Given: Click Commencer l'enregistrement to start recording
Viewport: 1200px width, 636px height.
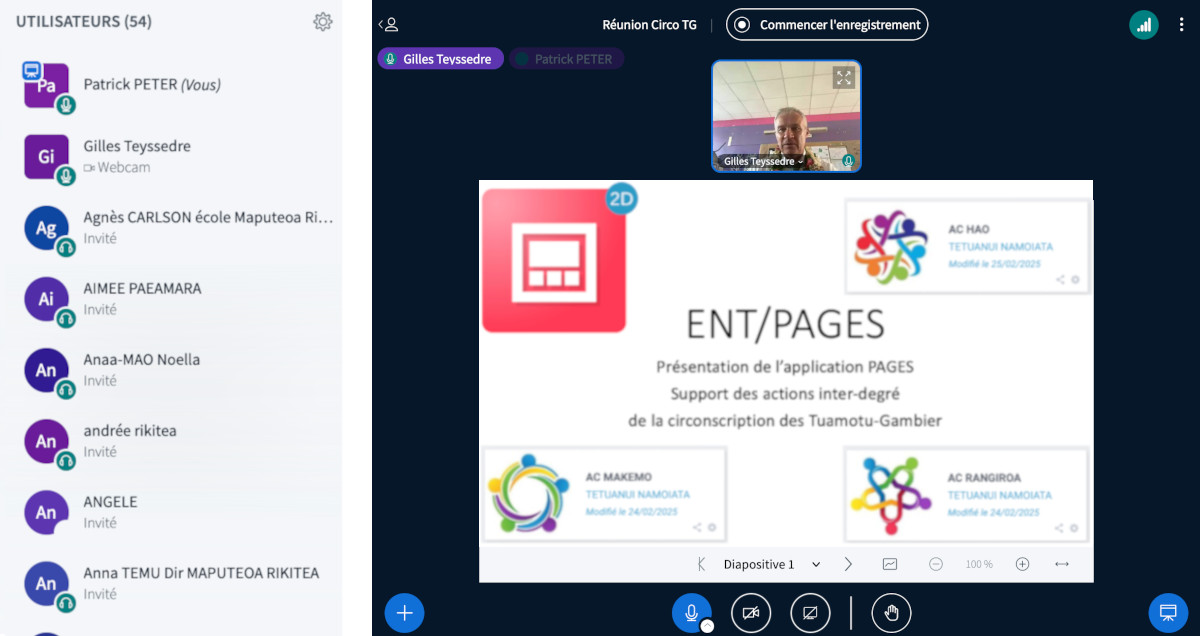Looking at the screenshot, I should click(827, 25).
